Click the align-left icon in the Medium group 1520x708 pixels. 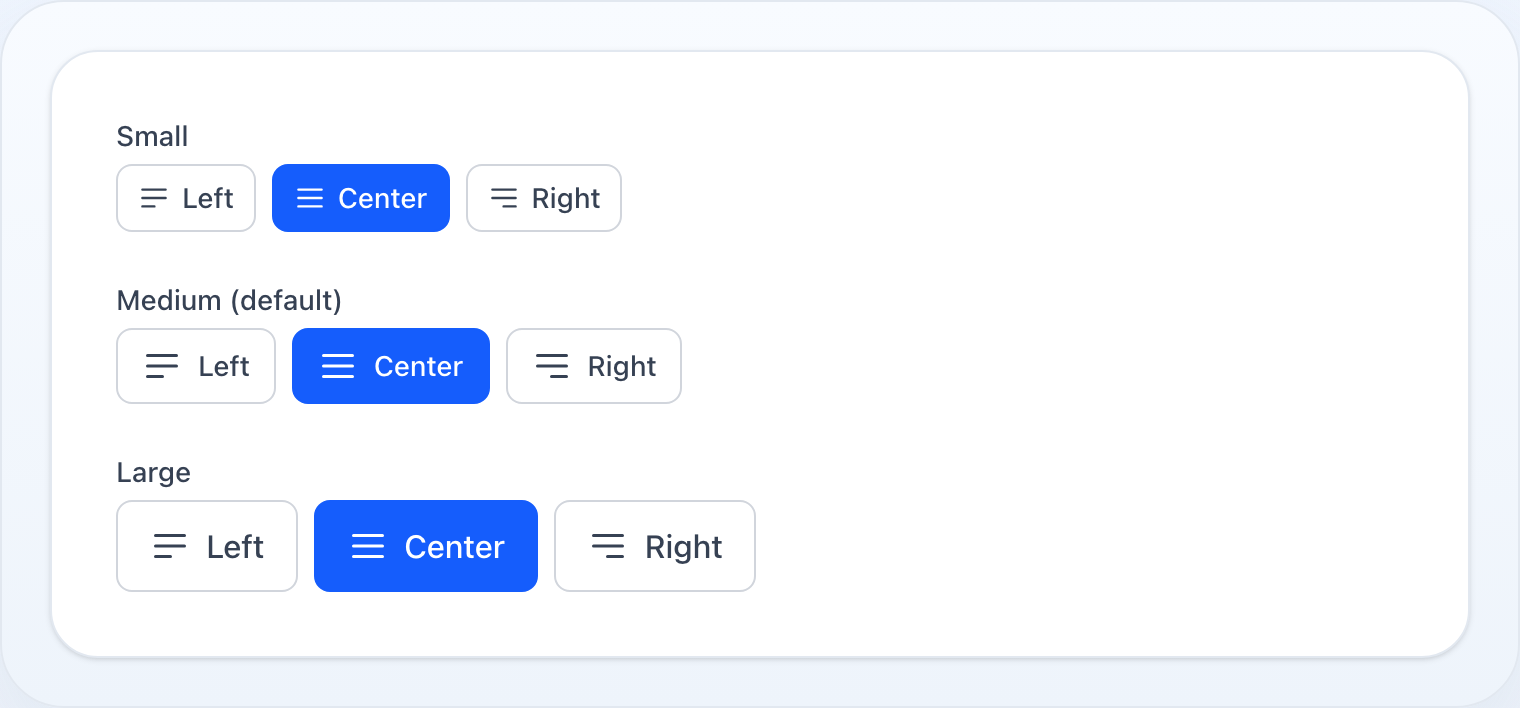click(x=162, y=366)
